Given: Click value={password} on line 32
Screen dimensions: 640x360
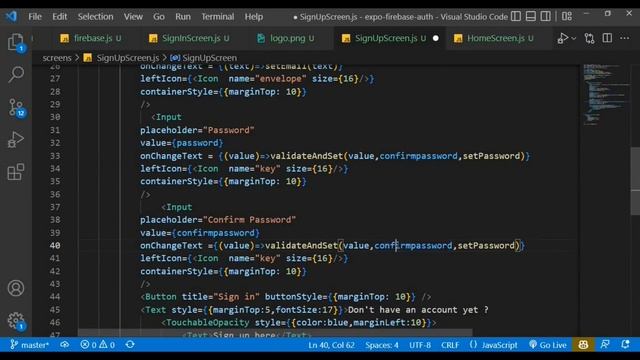Looking at the screenshot, I should 182,143.
